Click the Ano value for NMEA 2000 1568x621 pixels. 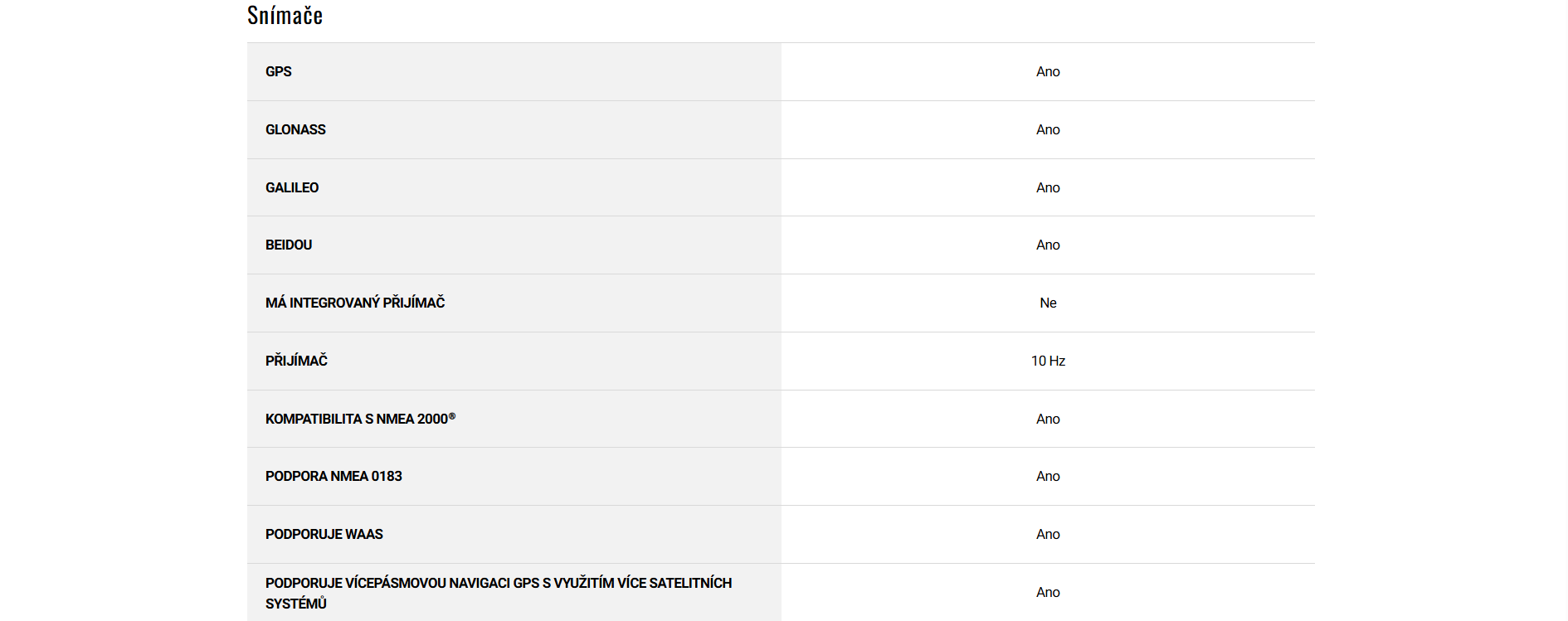[1048, 420]
